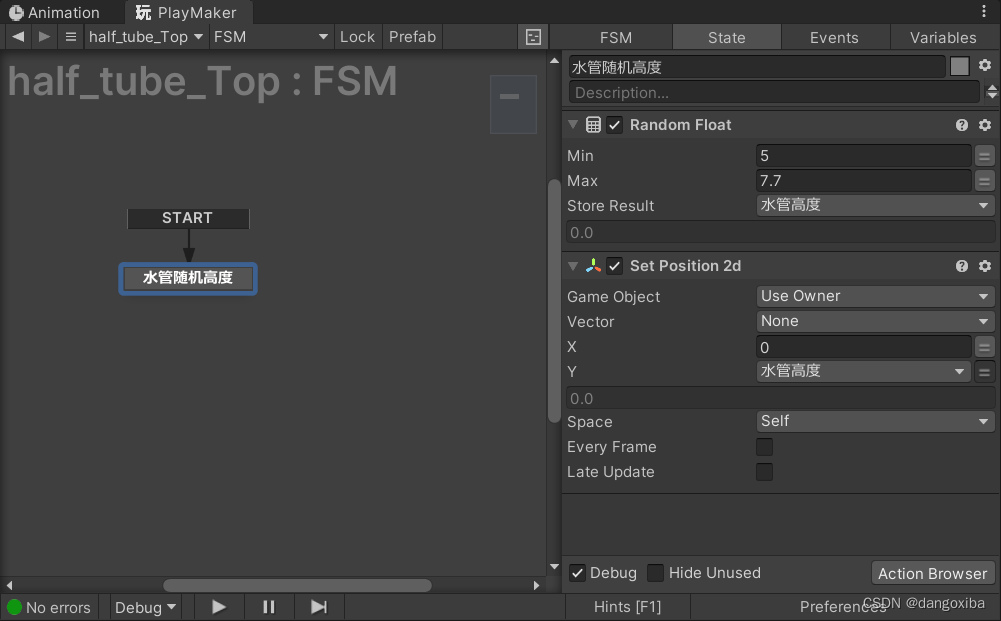Click the graph horizontal scrollbar thumb
This screenshot has width=1001, height=621.
tap(297, 585)
